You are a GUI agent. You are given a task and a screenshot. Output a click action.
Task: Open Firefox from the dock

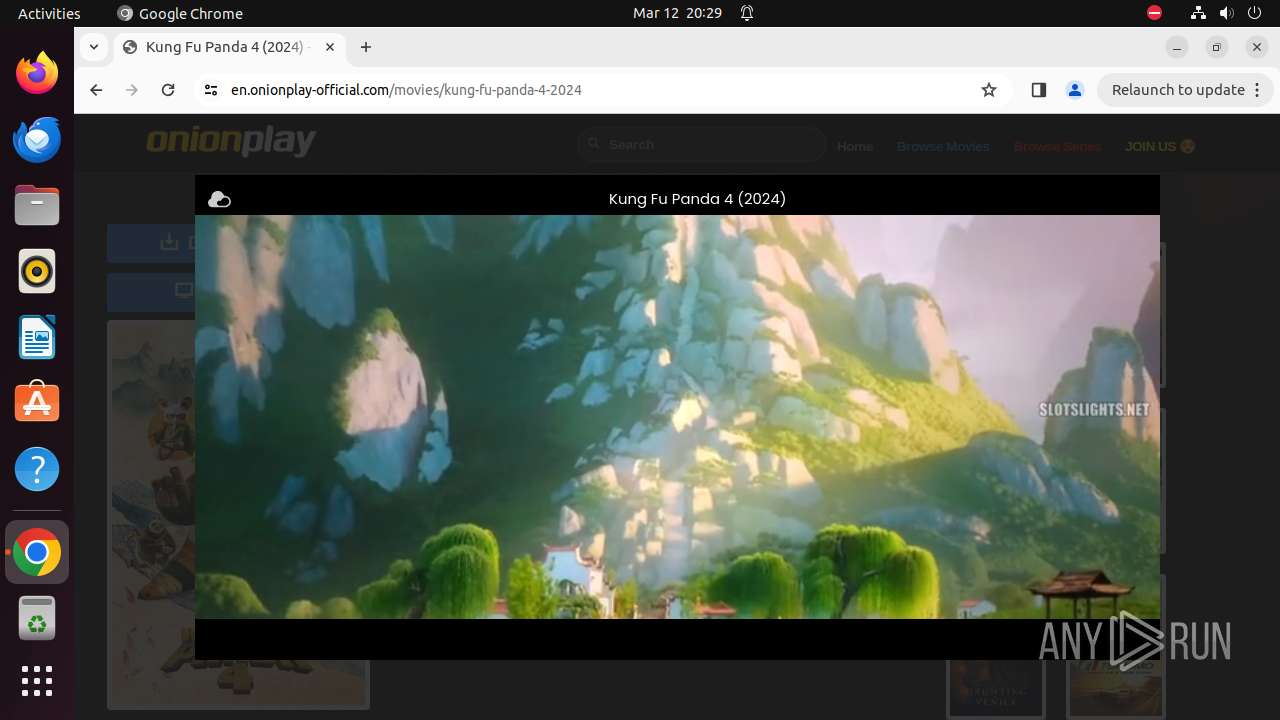click(x=37, y=73)
